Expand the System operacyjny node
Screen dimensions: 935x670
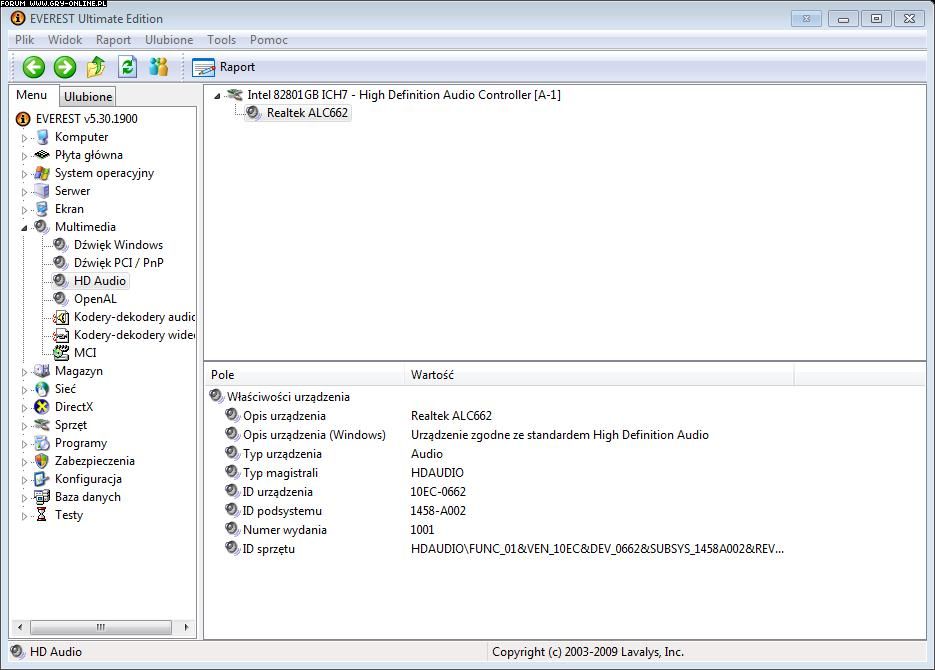coord(24,174)
